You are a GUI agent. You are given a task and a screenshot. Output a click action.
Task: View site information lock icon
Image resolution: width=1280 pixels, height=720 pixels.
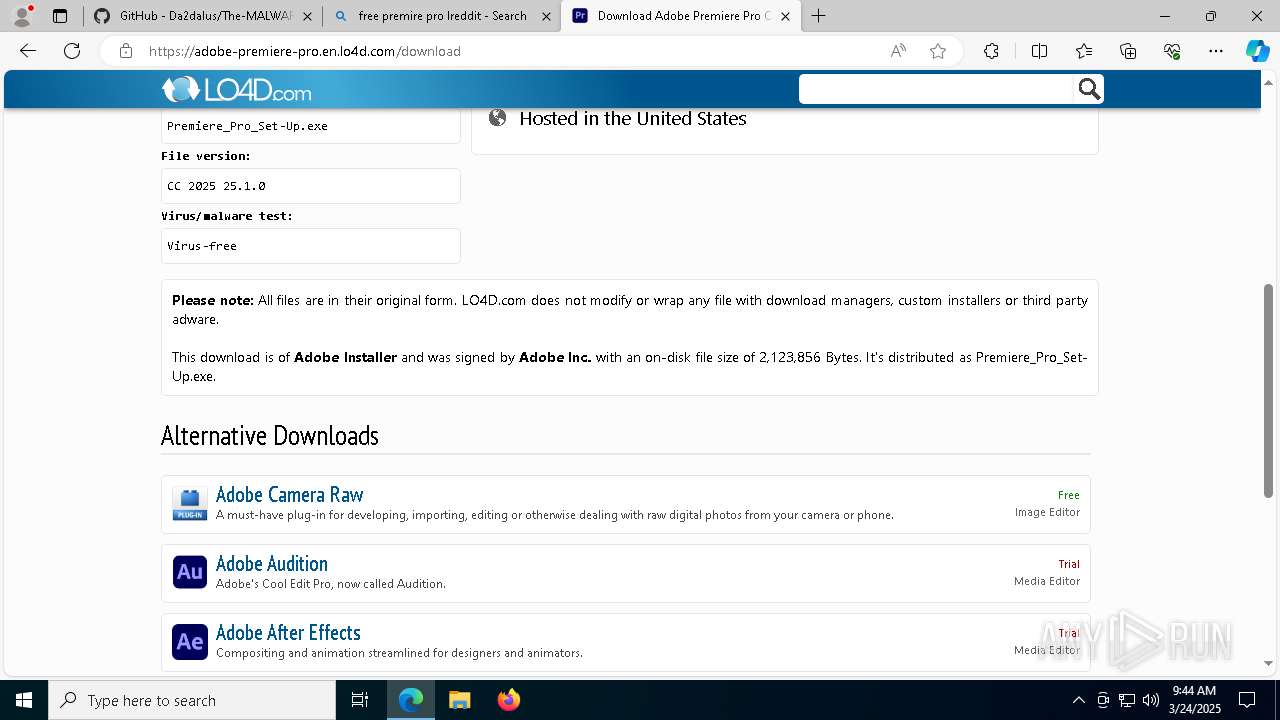(126, 51)
